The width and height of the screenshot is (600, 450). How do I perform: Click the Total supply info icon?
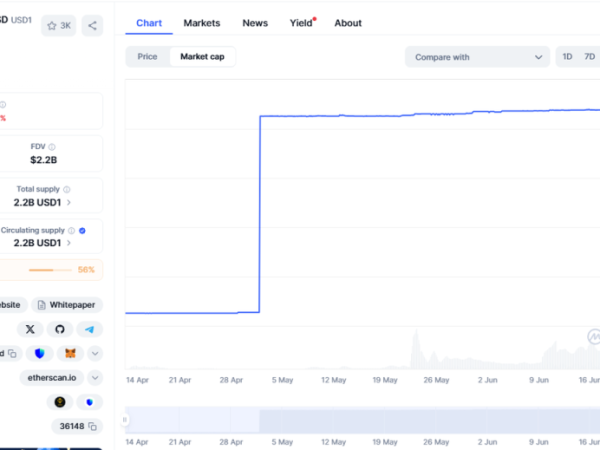click(67, 189)
